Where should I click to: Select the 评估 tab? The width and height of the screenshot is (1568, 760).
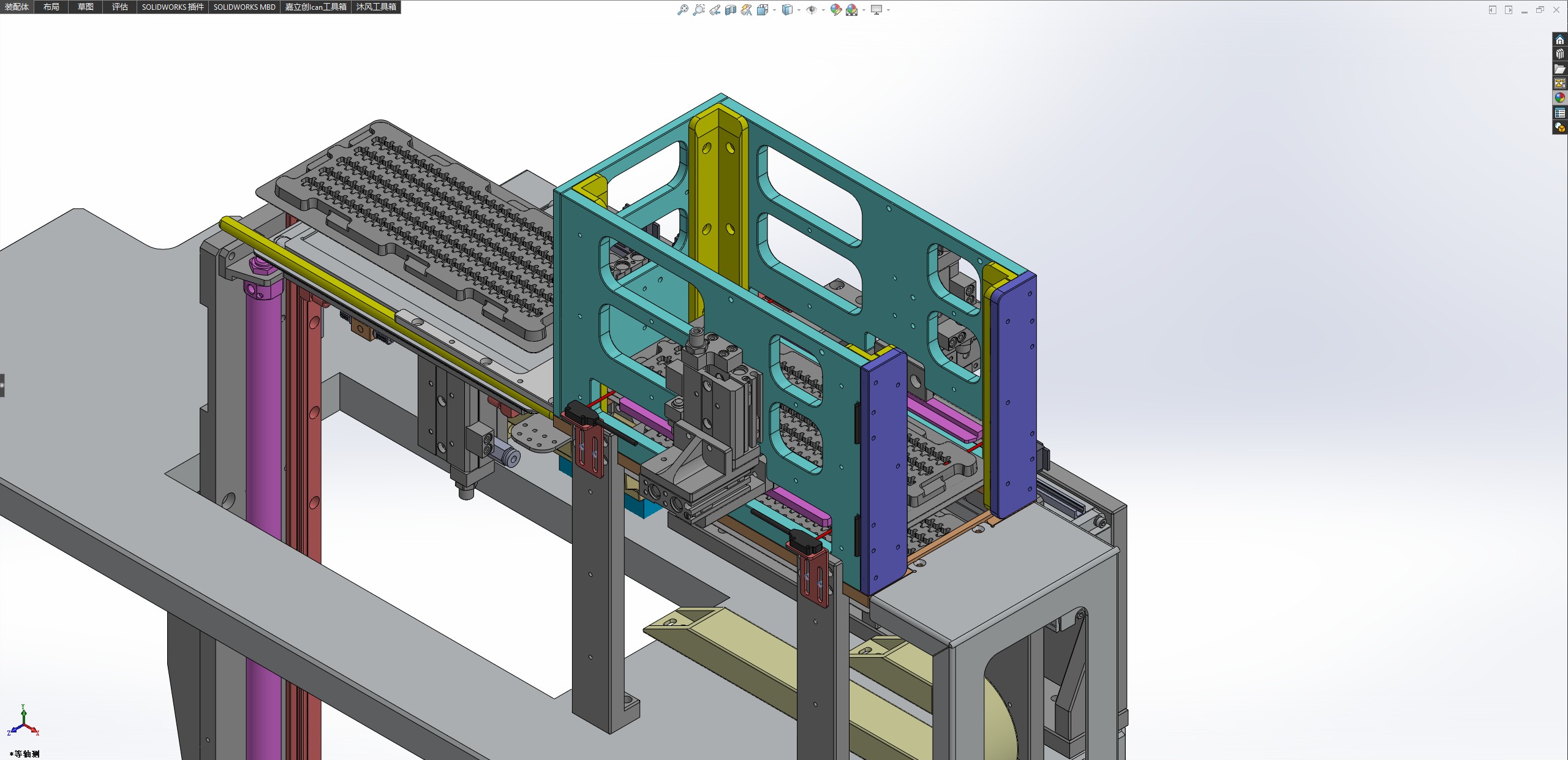click(x=120, y=7)
